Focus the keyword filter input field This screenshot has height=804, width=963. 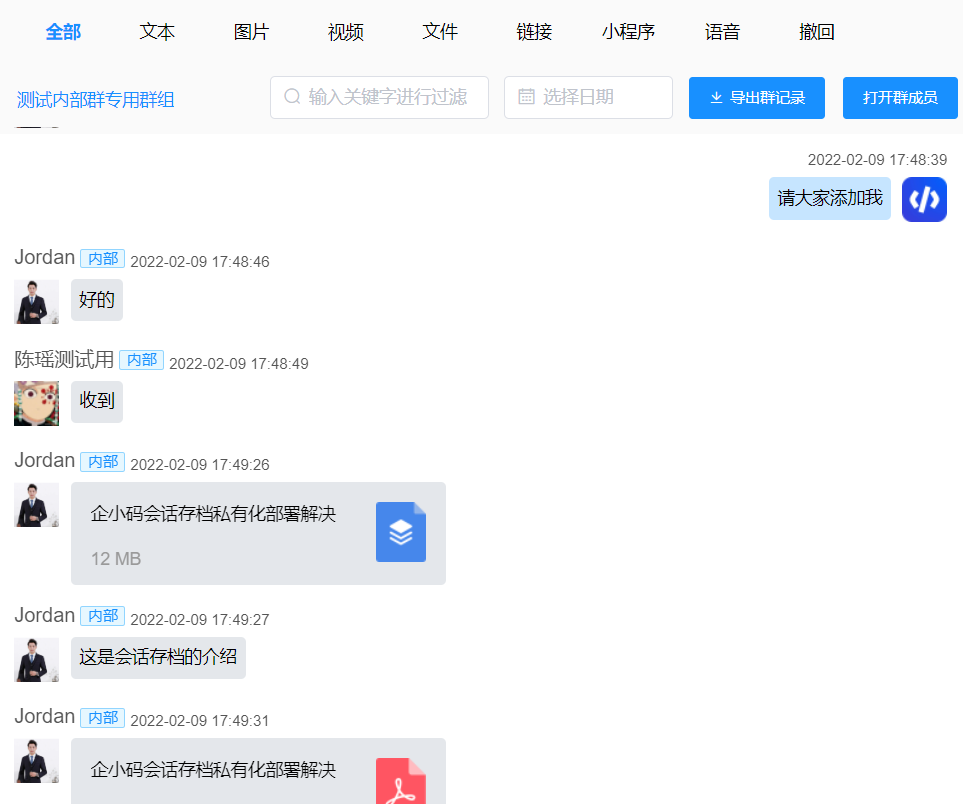pyautogui.click(x=380, y=97)
